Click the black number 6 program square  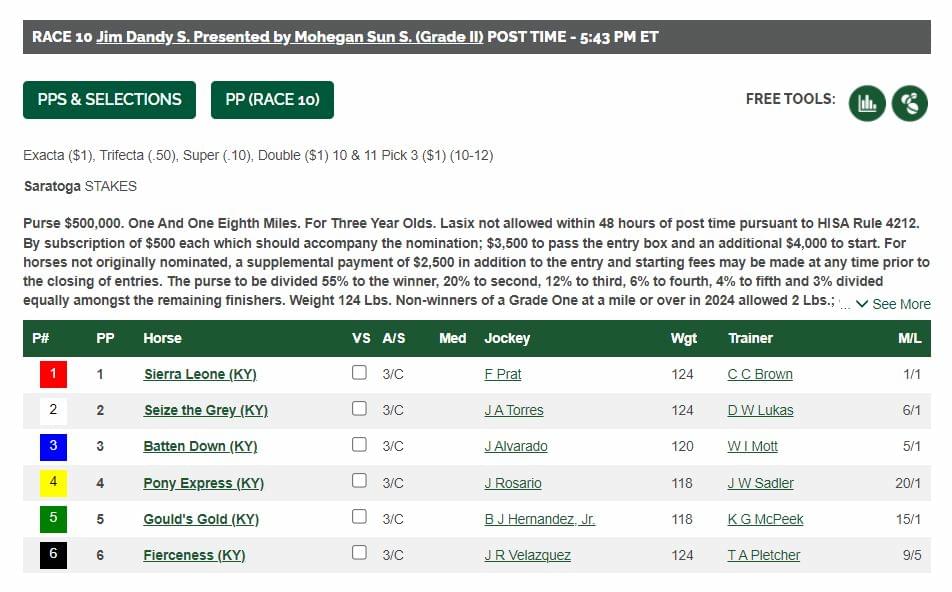pos(53,554)
